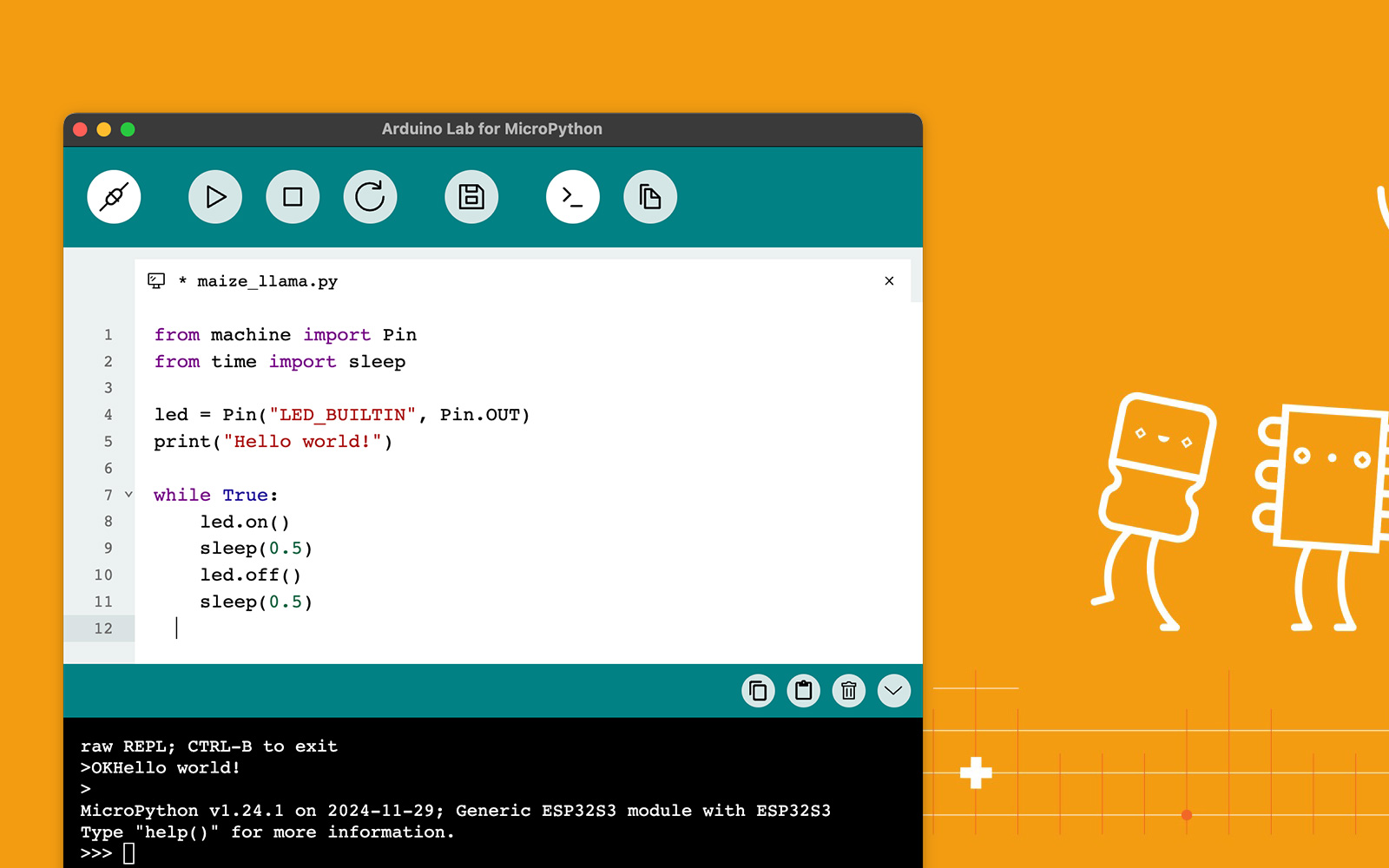Open the Files view icon
1389x868 pixels.
[x=650, y=197]
